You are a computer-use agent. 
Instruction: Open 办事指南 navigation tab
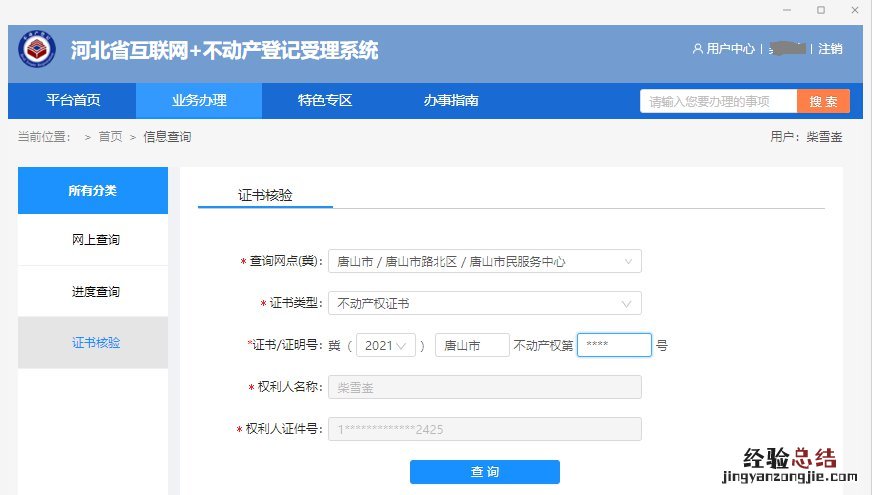[x=451, y=101]
